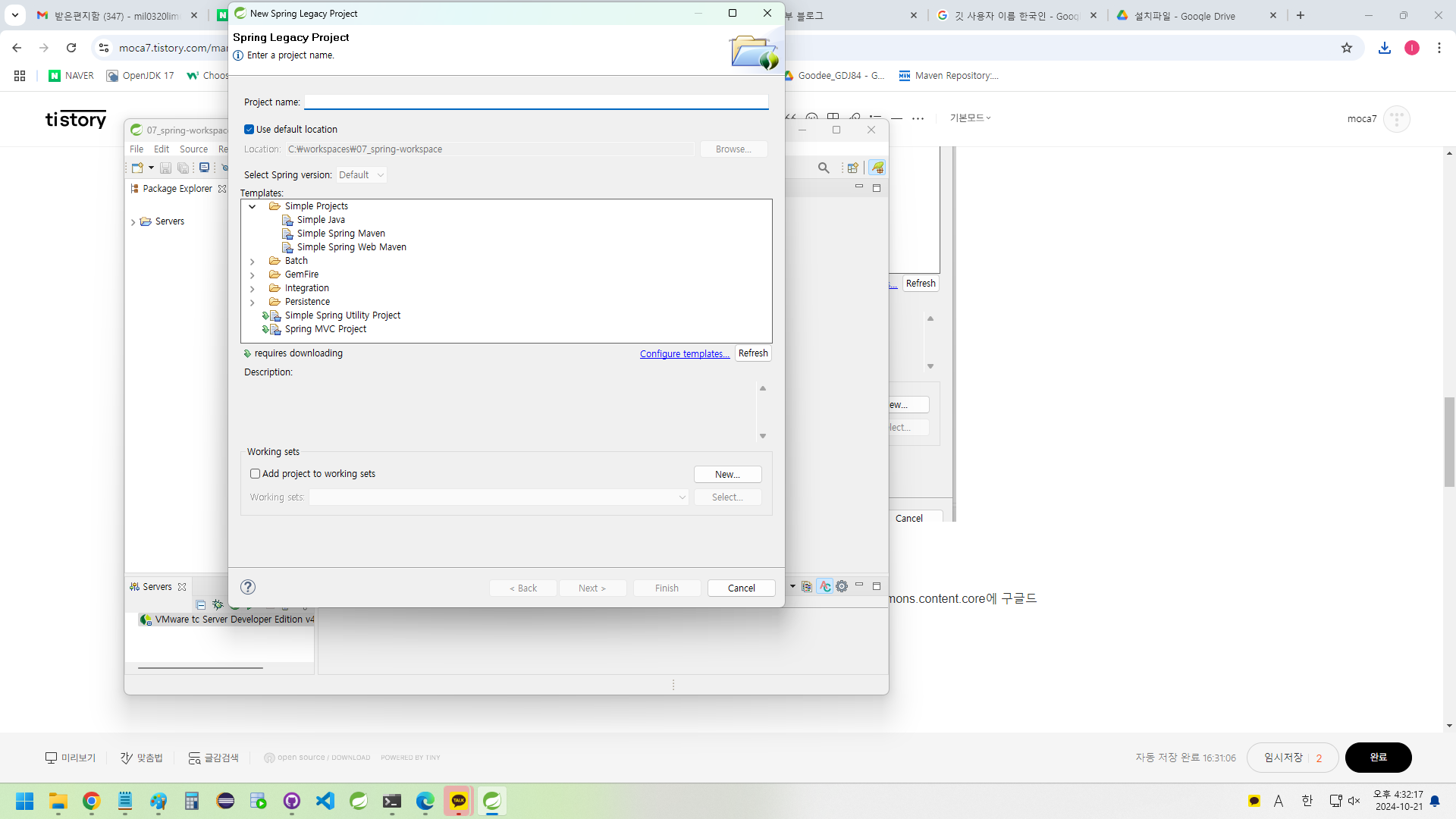Uncheck Use default location checkbox
The image size is (1456, 819).
point(249,130)
